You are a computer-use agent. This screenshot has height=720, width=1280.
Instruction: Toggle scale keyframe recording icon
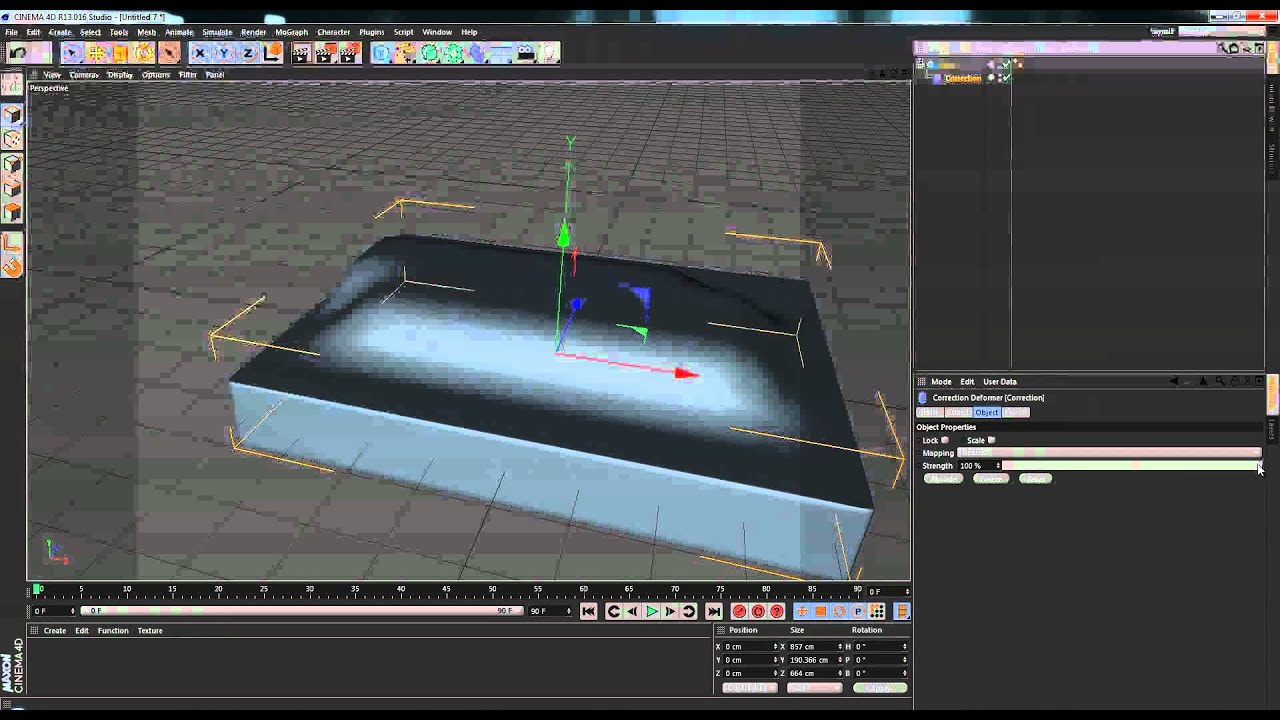821,611
